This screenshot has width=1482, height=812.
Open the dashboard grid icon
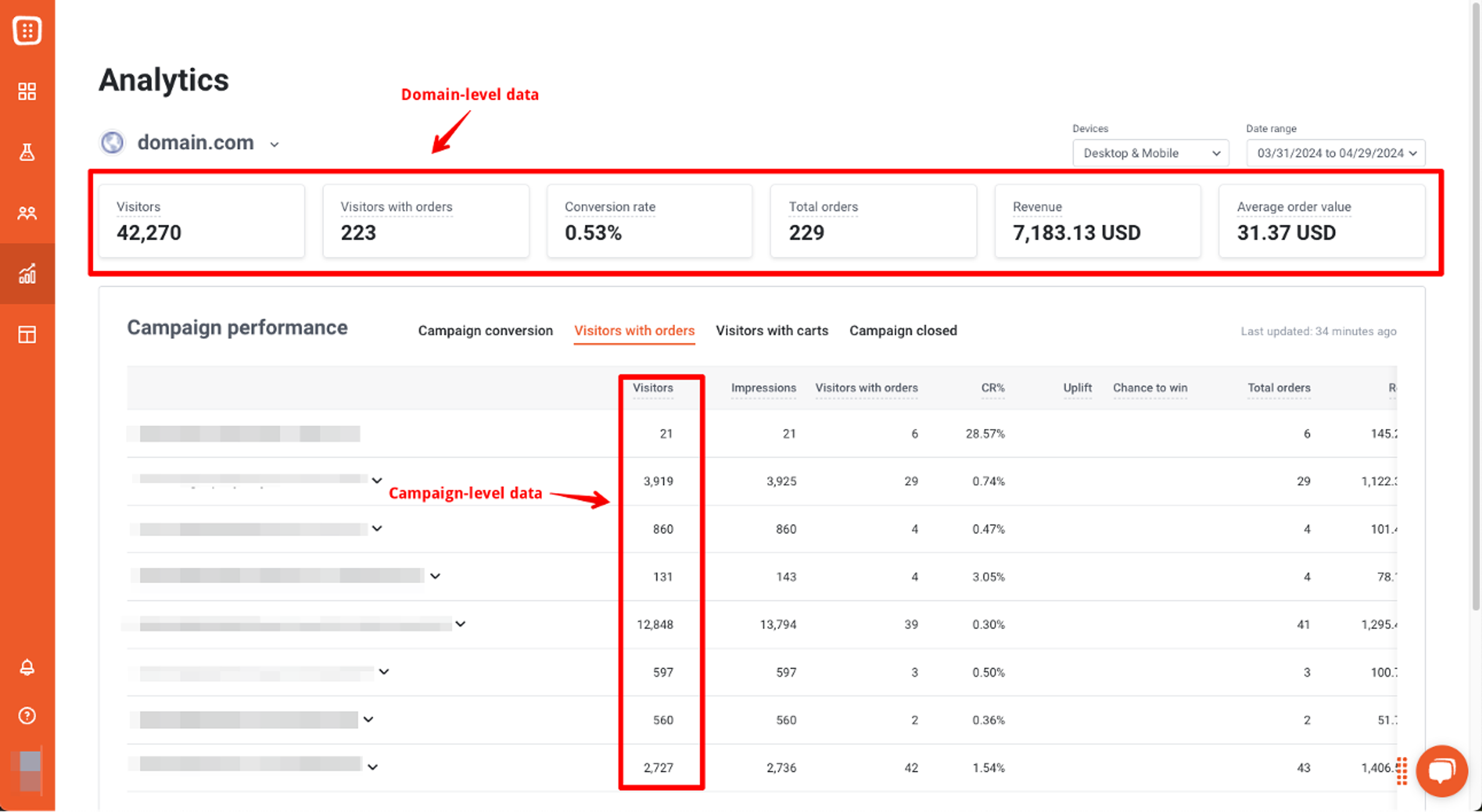coord(27,91)
